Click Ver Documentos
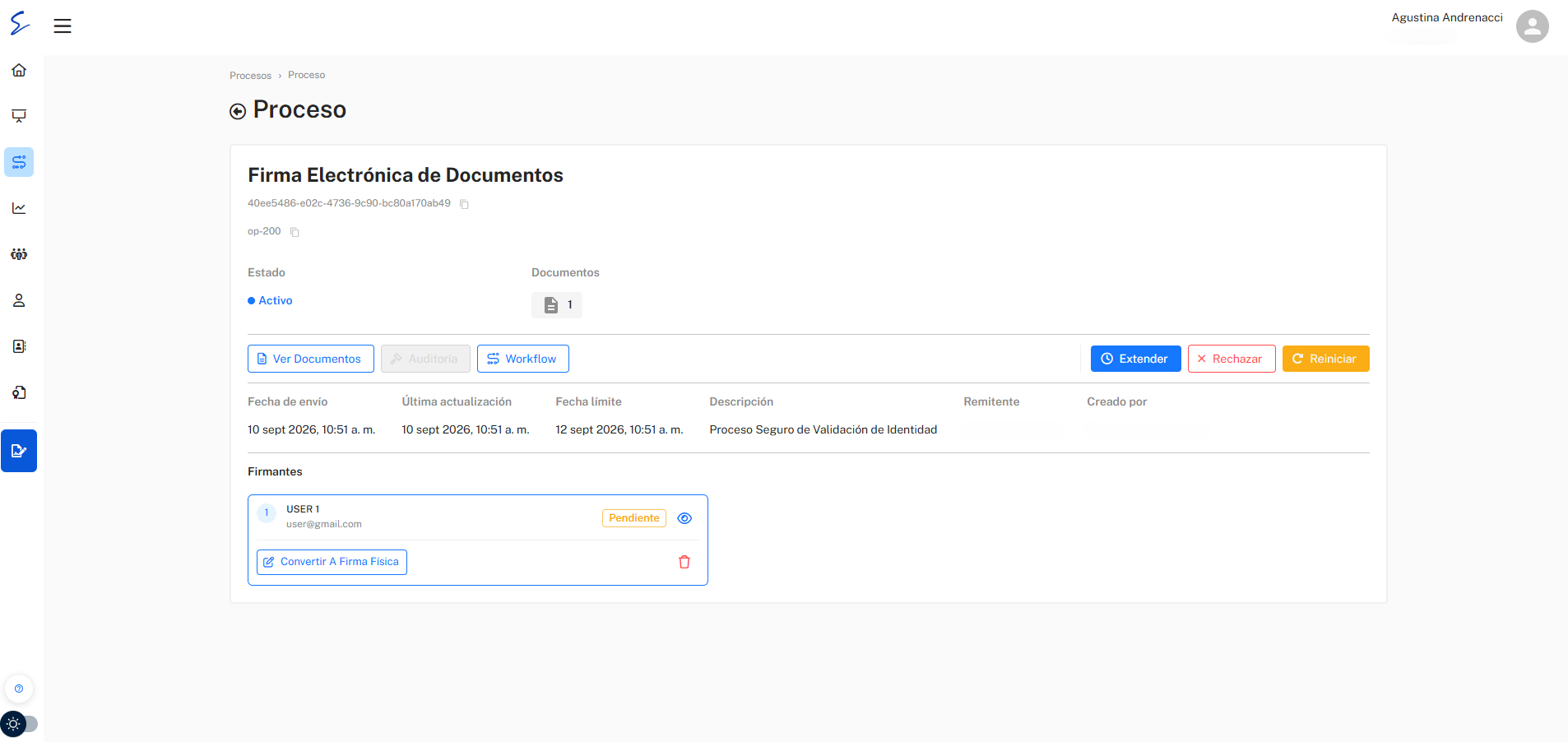 pos(311,359)
